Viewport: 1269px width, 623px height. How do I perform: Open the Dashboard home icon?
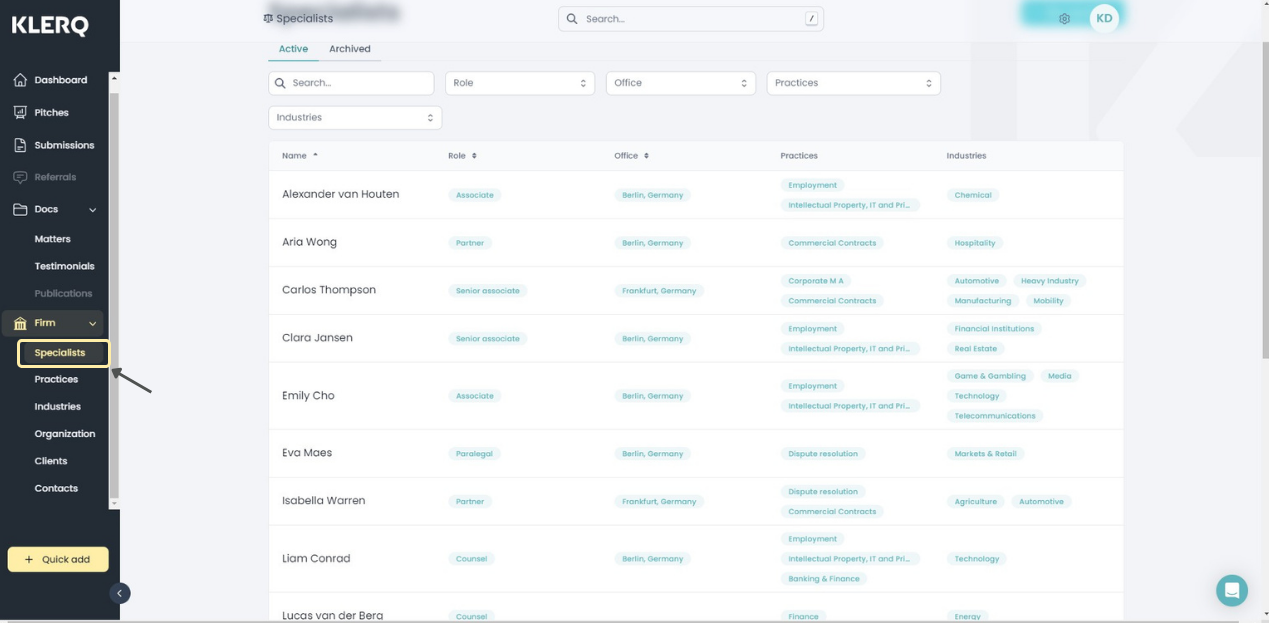tap(20, 80)
